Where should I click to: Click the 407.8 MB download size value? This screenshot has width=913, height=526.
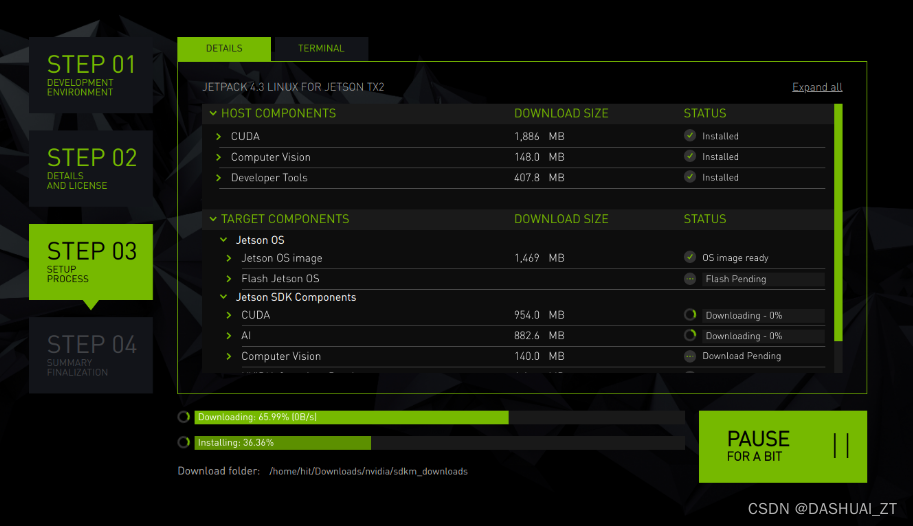coord(539,178)
